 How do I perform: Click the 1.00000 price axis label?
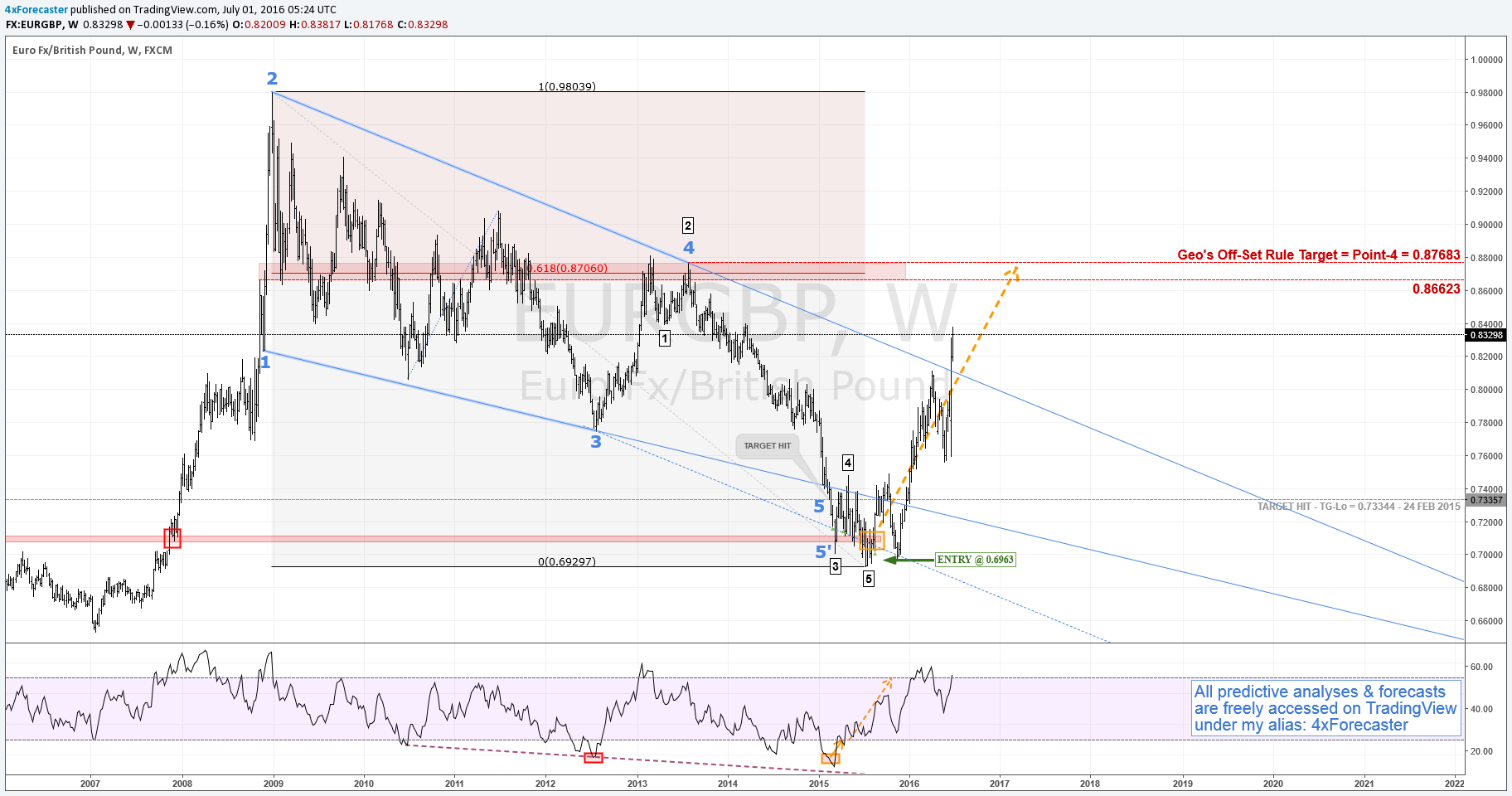(x=1487, y=60)
